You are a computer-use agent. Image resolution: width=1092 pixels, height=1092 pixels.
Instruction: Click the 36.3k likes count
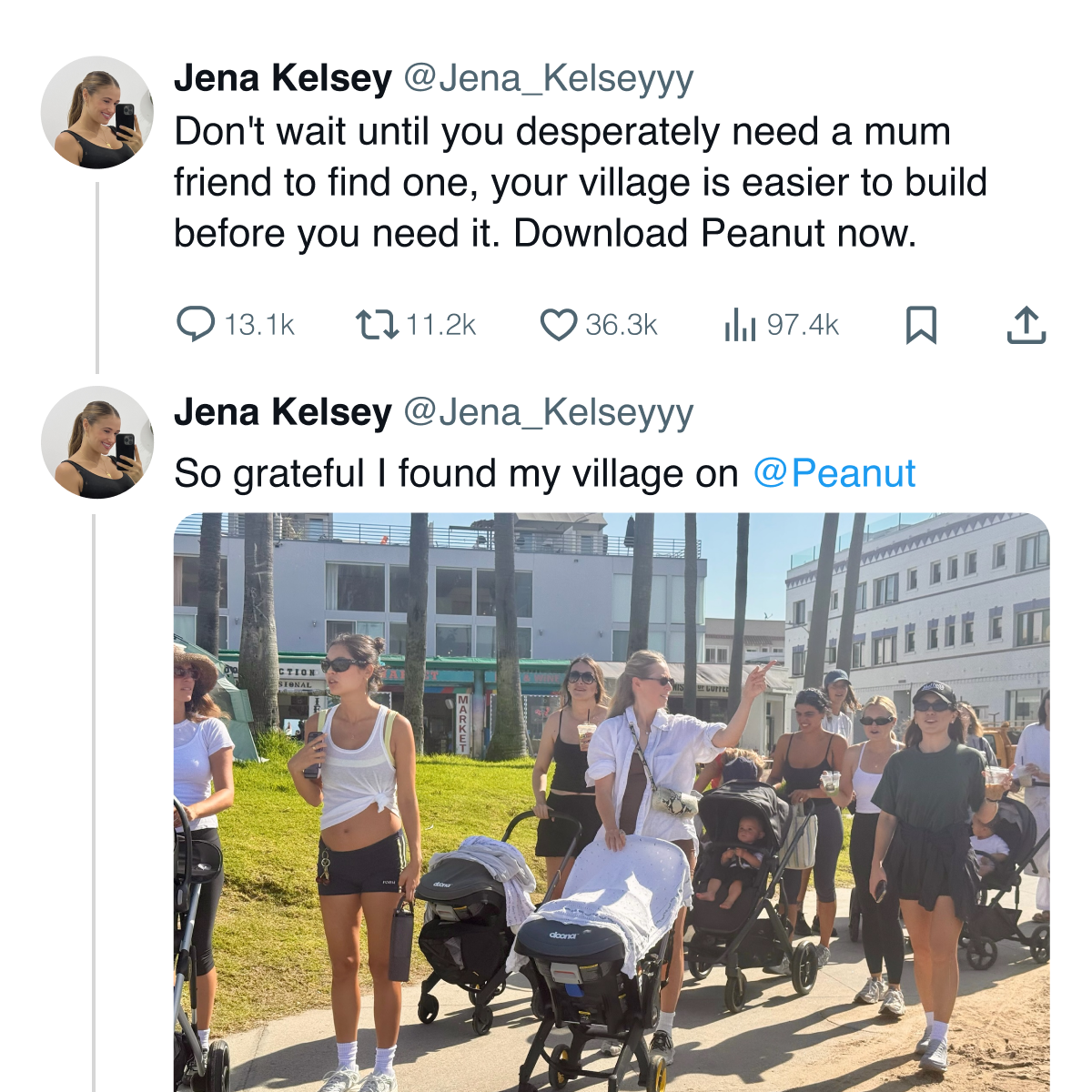pos(622,325)
